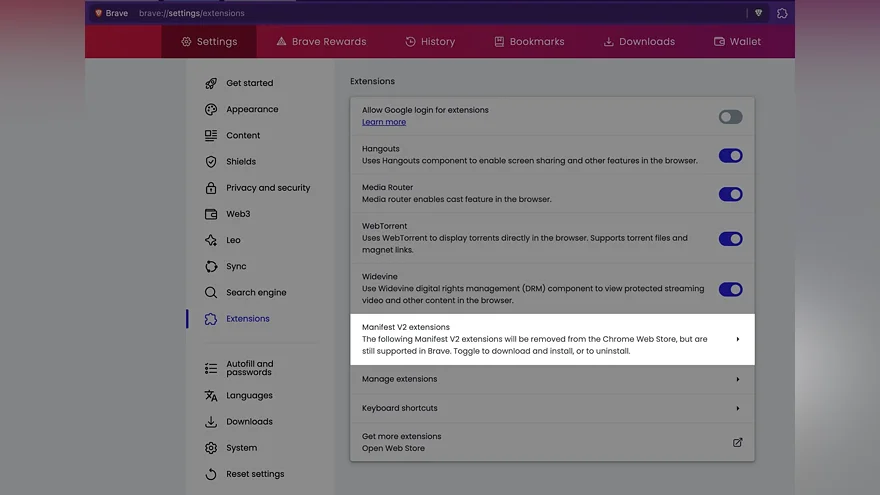Click the Extensions section heading
This screenshot has height=495, width=880.
372,81
